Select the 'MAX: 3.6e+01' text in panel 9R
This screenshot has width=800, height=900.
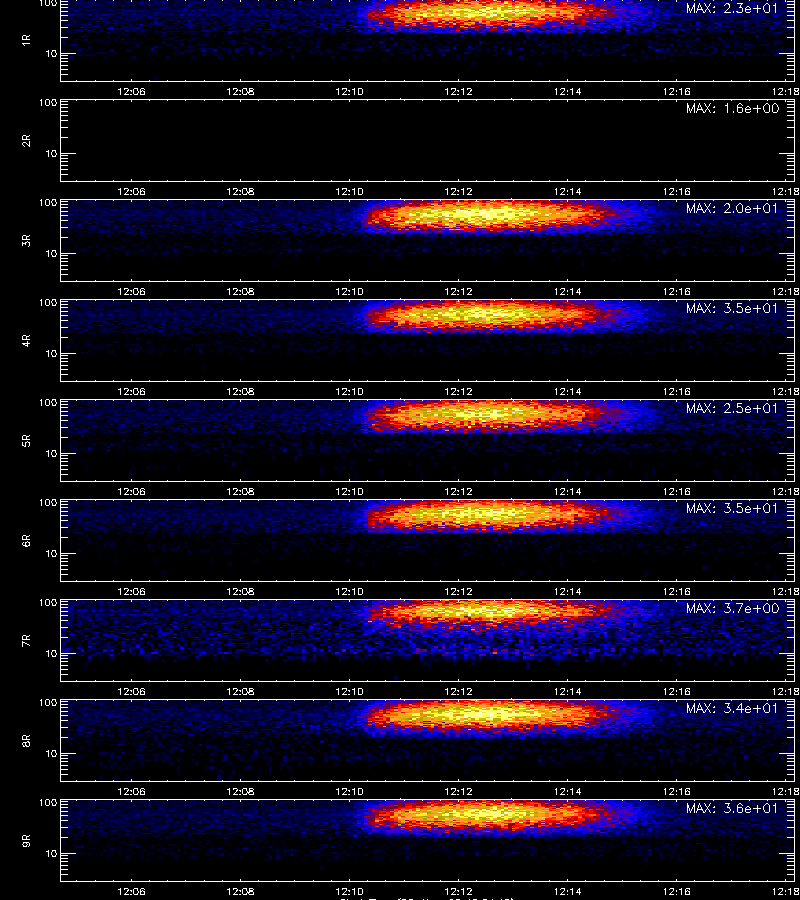[732, 808]
